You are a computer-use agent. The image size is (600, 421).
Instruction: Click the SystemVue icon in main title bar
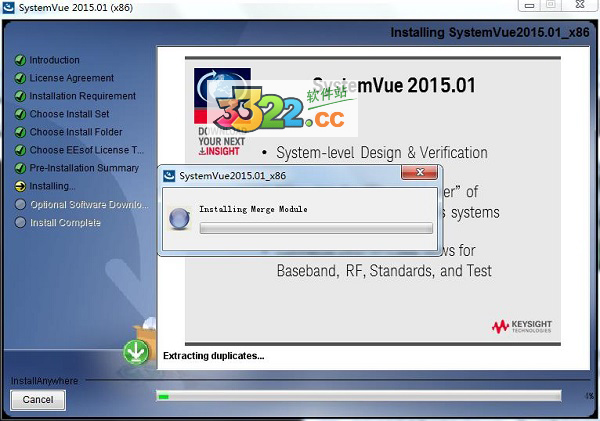(9, 8)
